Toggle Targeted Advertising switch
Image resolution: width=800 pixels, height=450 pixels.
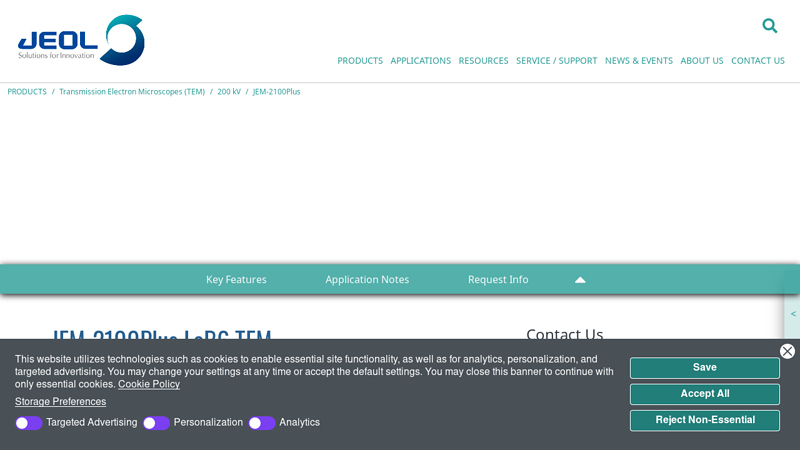[x=28, y=423]
